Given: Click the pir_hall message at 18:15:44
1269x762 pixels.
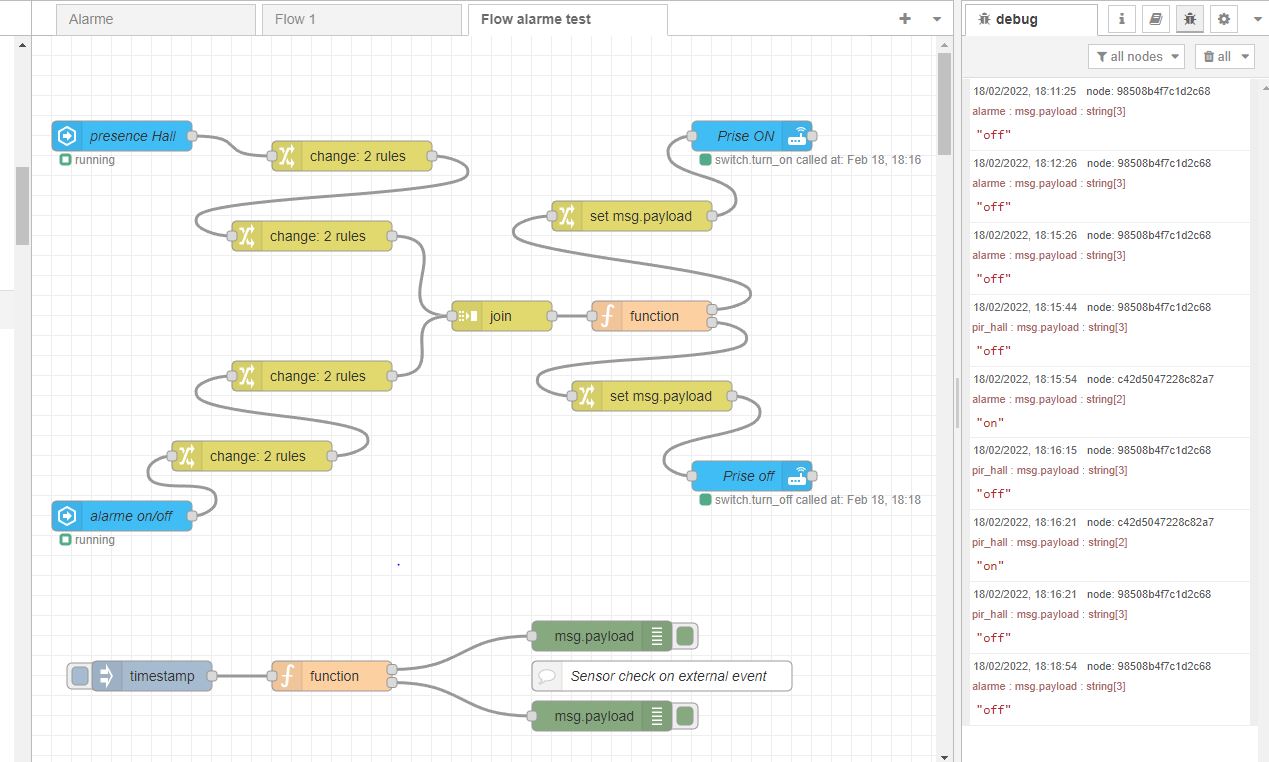Looking at the screenshot, I should [1049, 327].
